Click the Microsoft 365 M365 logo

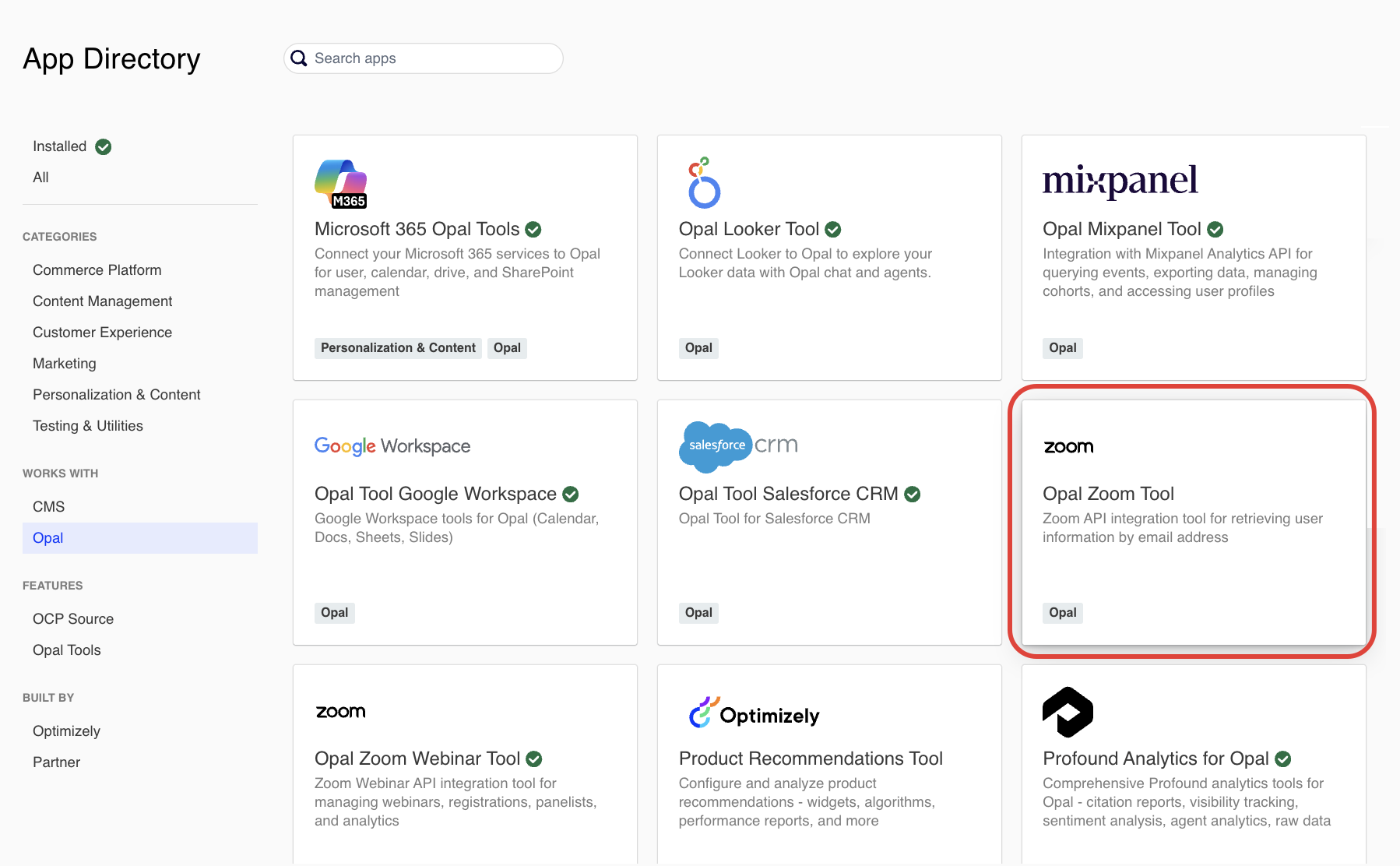(x=340, y=184)
